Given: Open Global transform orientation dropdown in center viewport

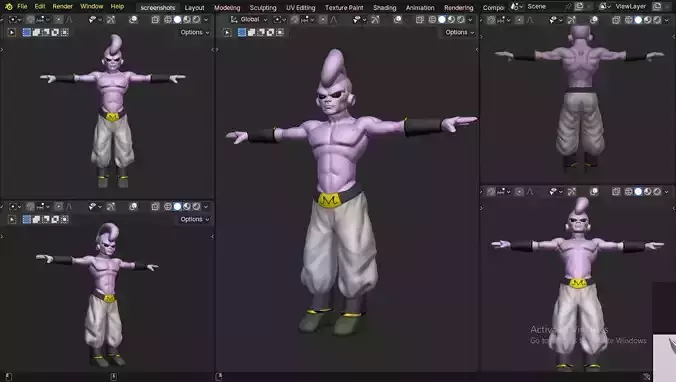Looking at the screenshot, I should pos(249,19).
